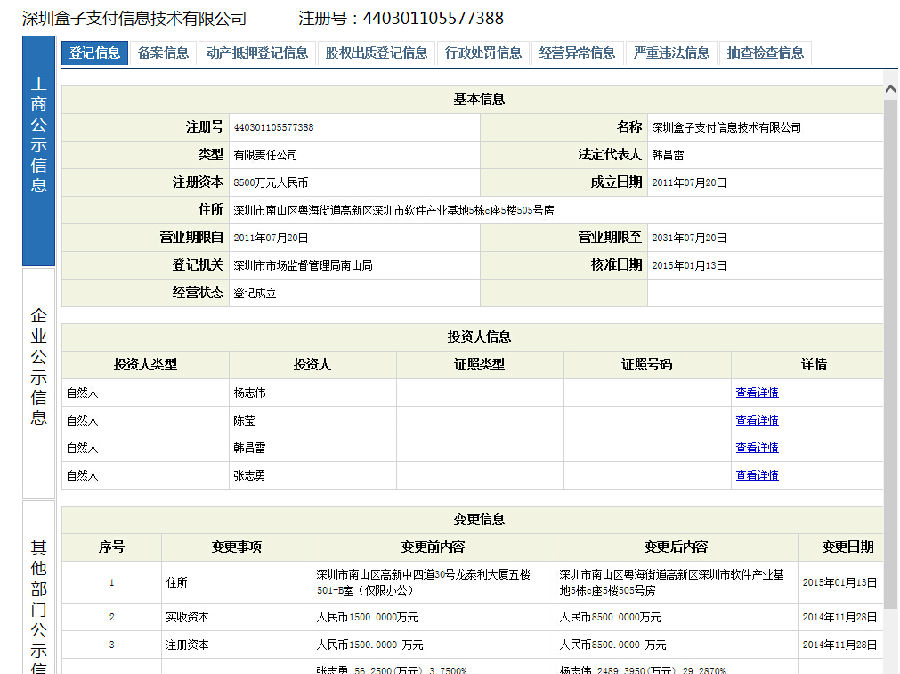
Task: Open 其他部门公示信息 in the sidebar
Action: [x=38, y=587]
